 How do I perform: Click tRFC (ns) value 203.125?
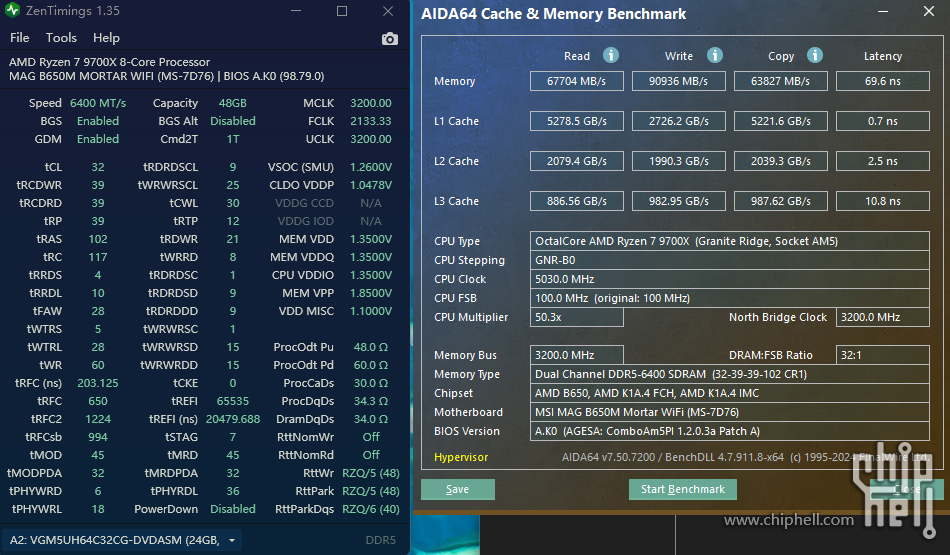(98, 383)
